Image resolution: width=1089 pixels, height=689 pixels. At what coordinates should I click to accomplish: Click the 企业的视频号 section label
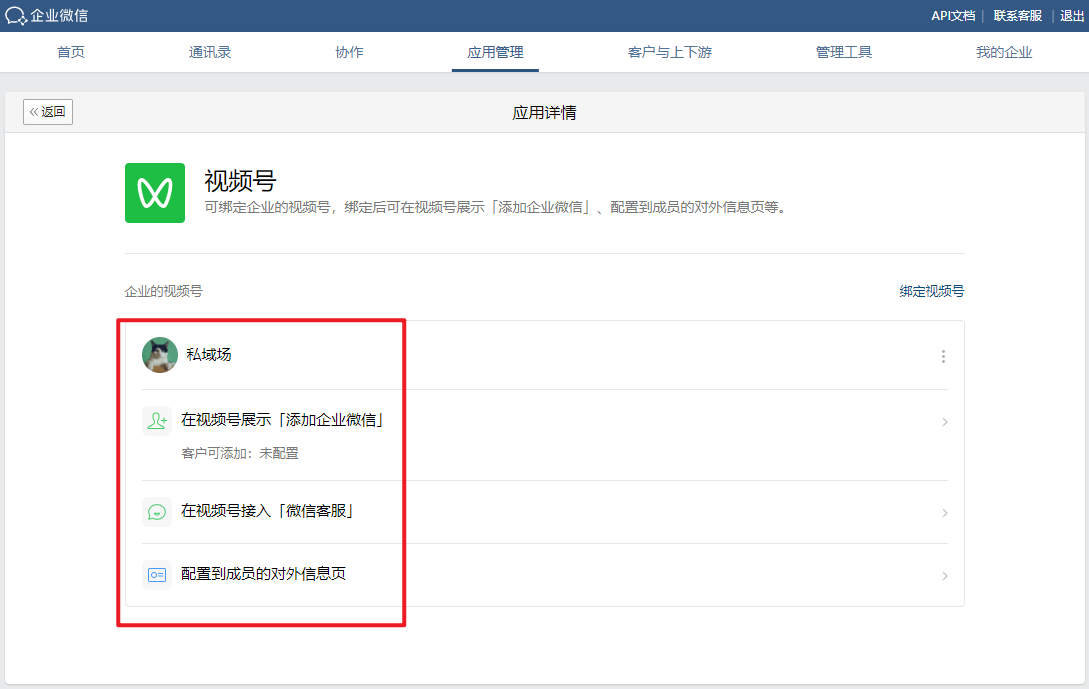pos(163,291)
